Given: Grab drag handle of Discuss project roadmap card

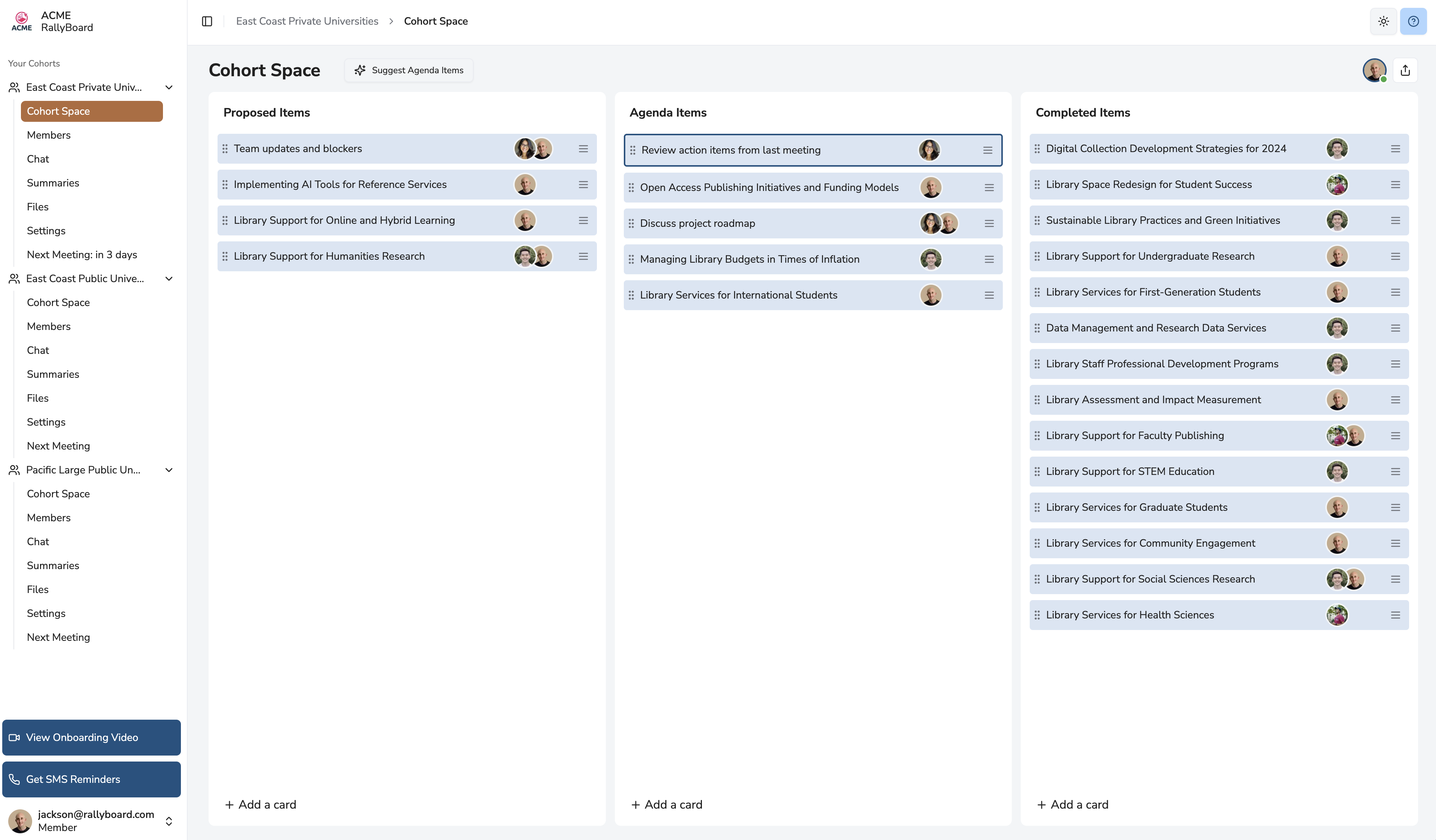Looking at the screenshot, I should tap(631, 223).
